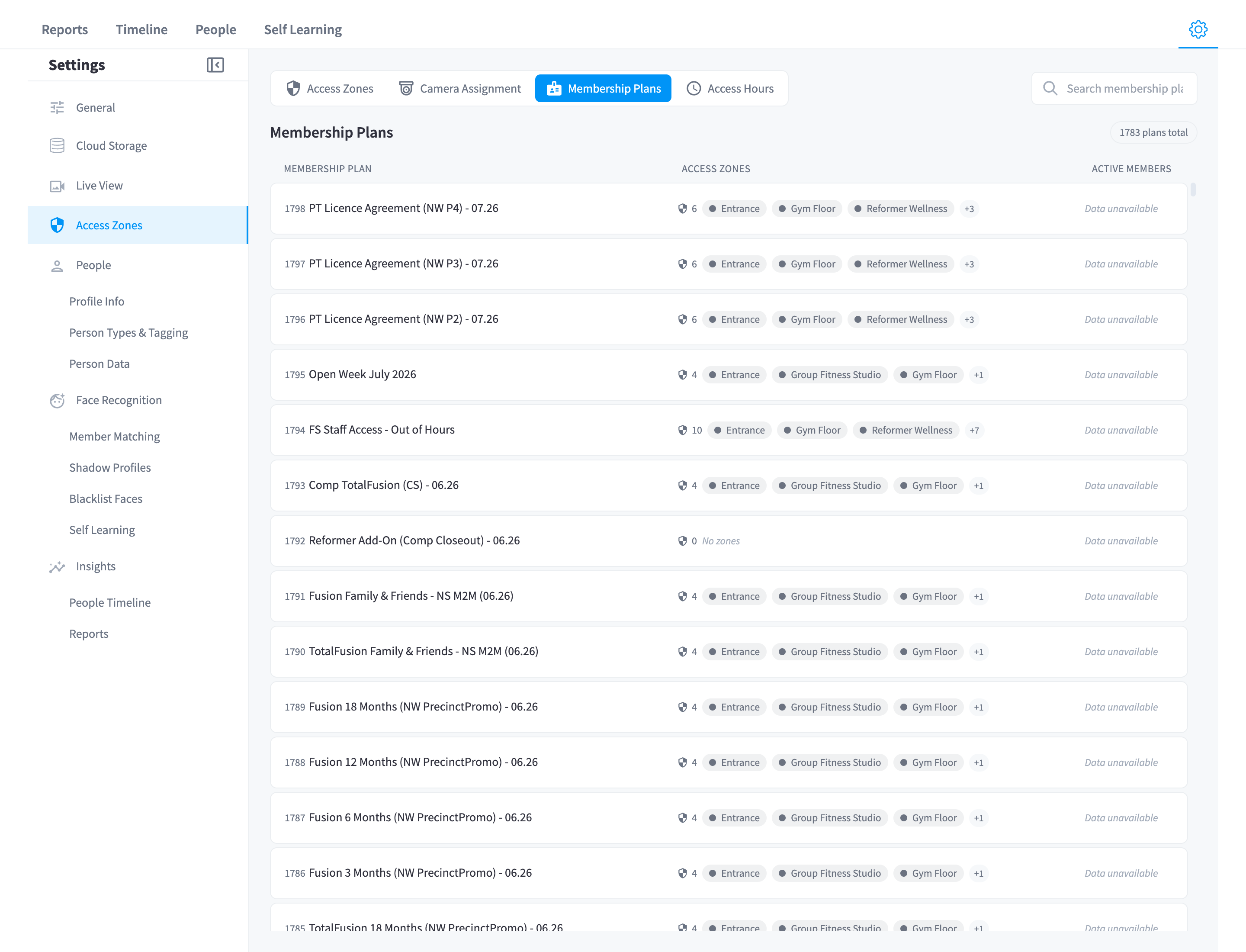Expand +1 zones for Open Week July 2026
Image resolution: width=1246 pixels, height=952 pixels.
pos(979,375)
